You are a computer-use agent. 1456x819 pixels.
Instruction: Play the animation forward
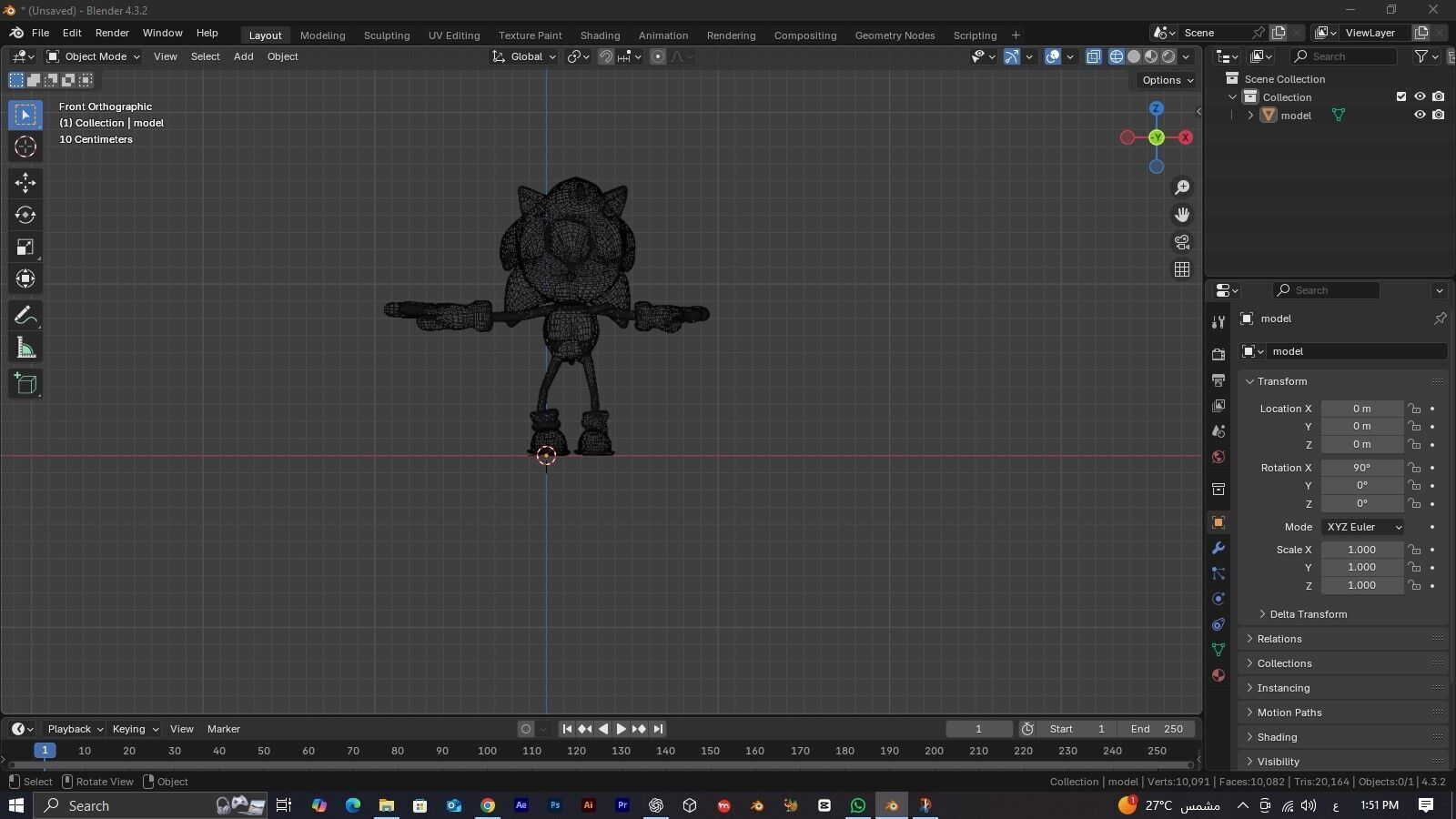tap(622, 729)
